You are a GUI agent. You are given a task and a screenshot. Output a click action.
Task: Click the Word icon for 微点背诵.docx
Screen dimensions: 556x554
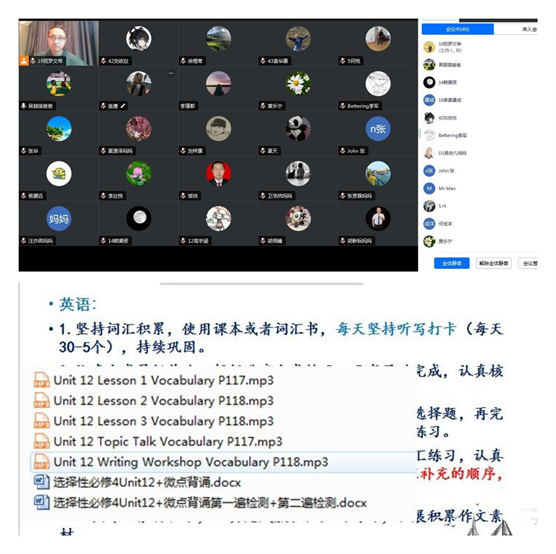click(x=41, y=482)
